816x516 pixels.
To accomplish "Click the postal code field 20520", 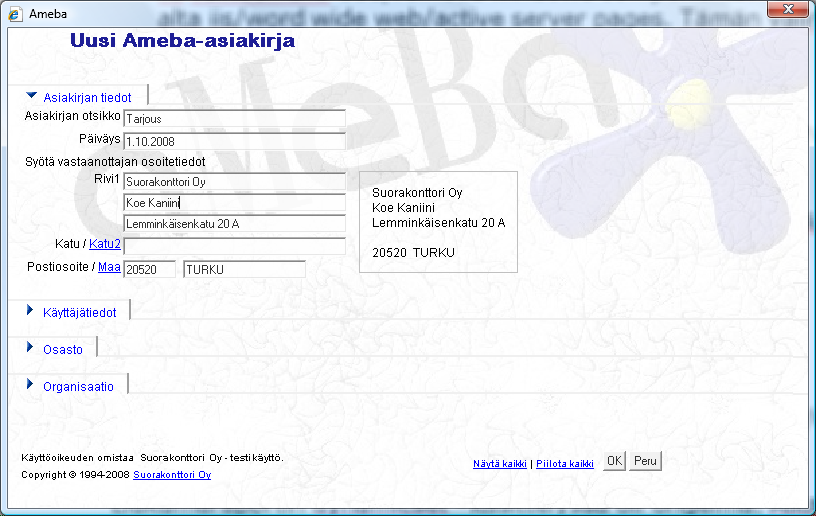I will pyautogui.click(x=150, y=269).
